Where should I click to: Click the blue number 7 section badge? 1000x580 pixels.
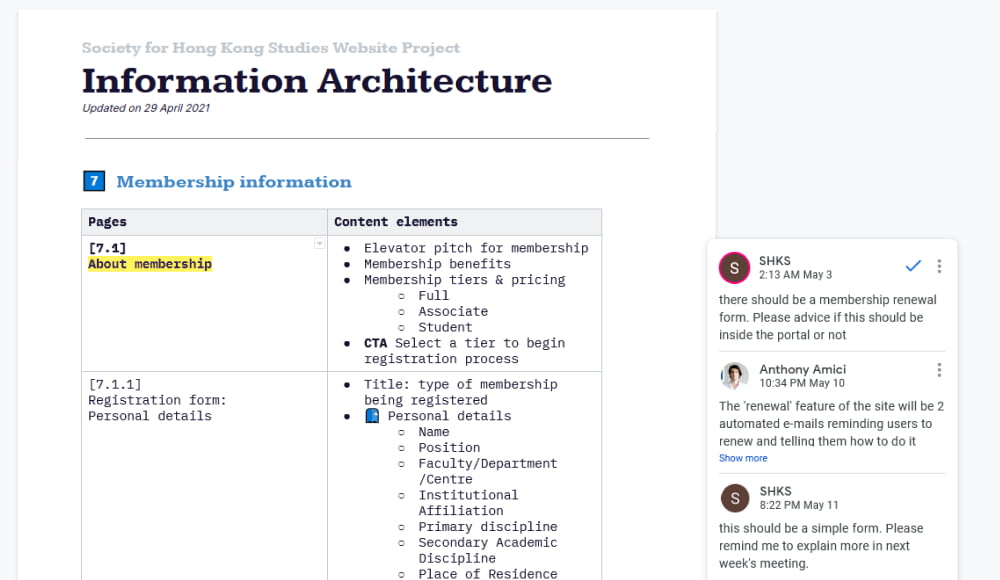[94, 181]
